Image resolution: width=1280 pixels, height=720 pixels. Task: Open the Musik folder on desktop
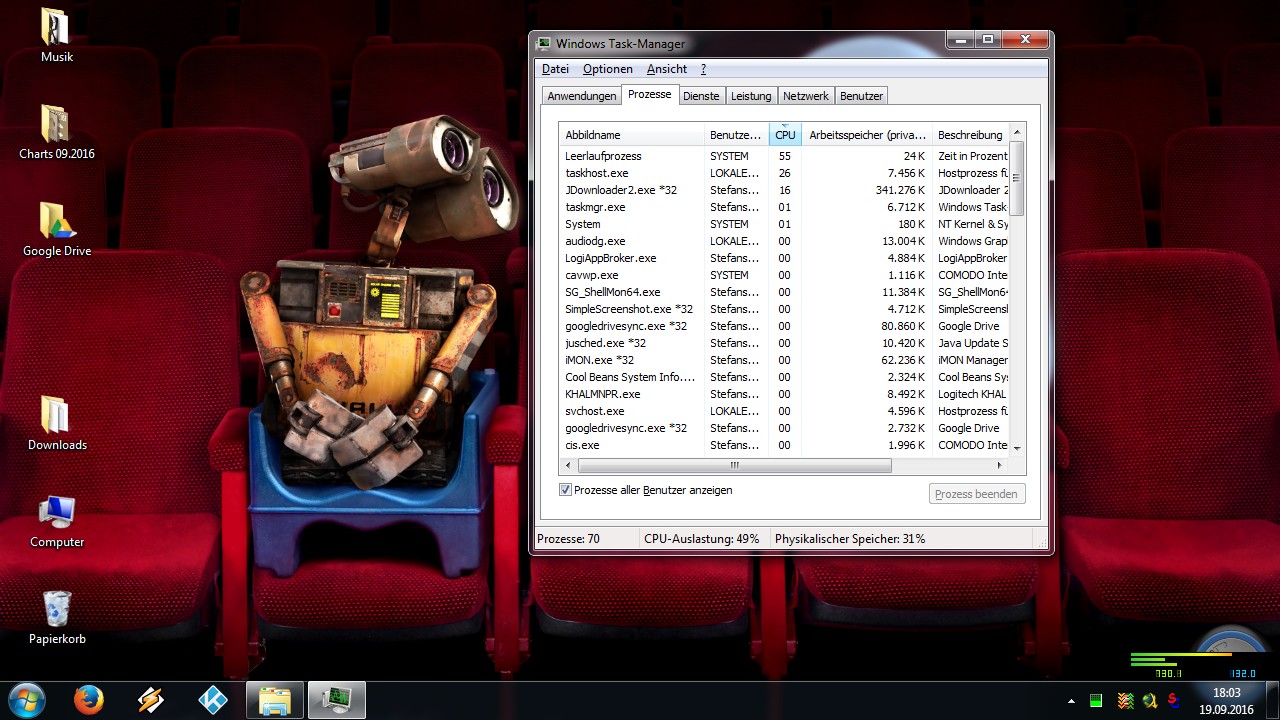[57, 35]
